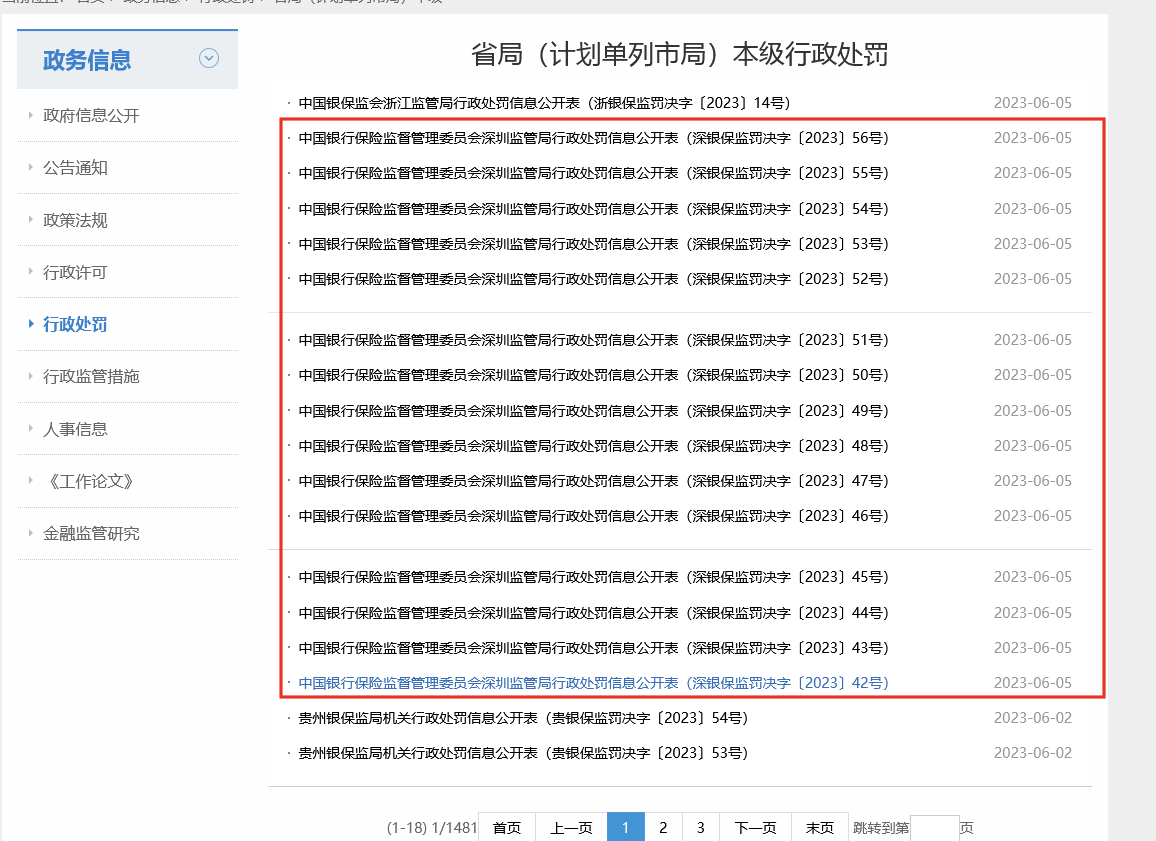Open 金融监管研究 sidebar item
The width and height of the screenshot is (1156, 841).
coord(91,534)
